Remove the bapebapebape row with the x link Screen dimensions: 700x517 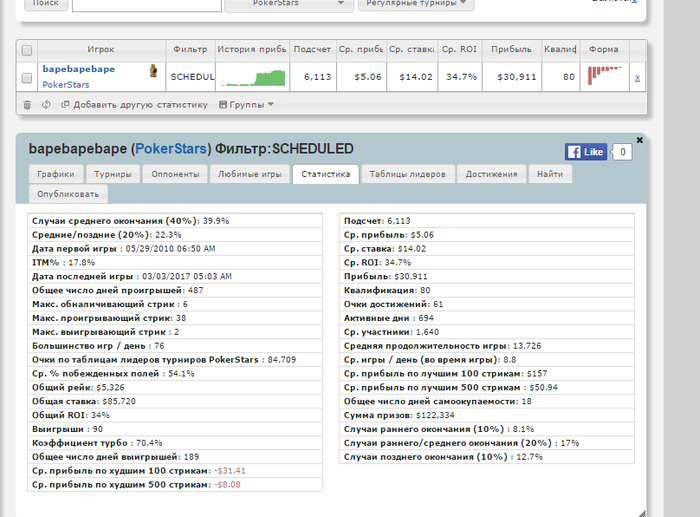tap(637, 78)
